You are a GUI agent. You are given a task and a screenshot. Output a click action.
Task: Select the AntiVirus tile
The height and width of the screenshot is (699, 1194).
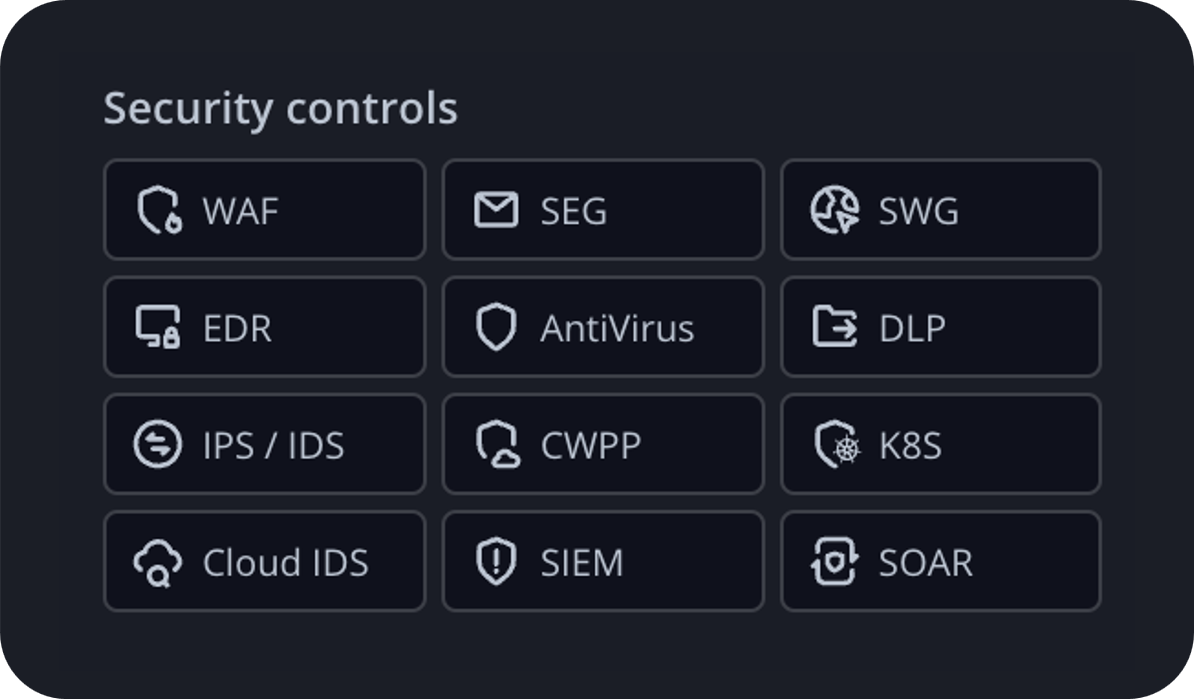click(602, 328)
